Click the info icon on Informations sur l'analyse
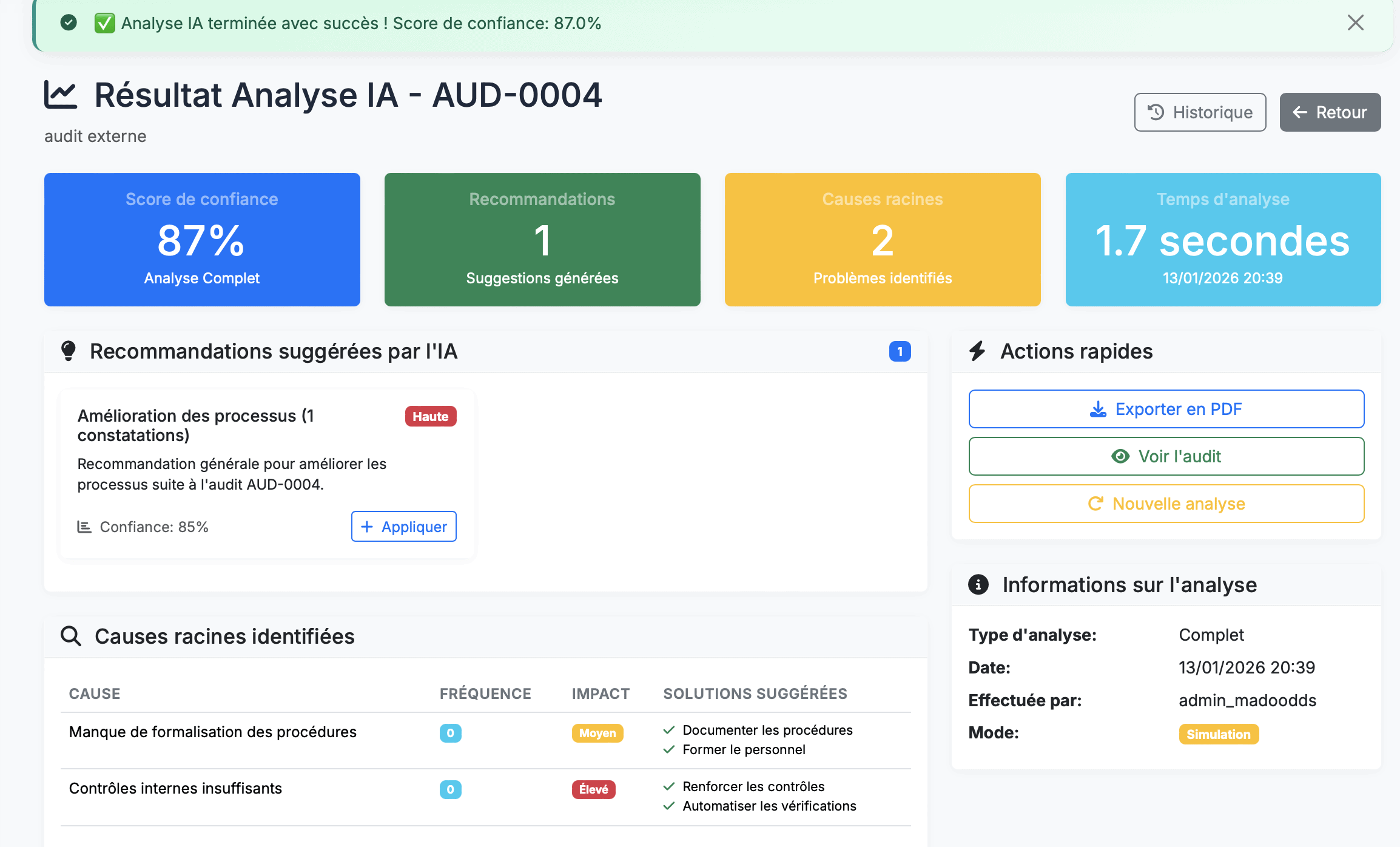 tap(978, 584)
